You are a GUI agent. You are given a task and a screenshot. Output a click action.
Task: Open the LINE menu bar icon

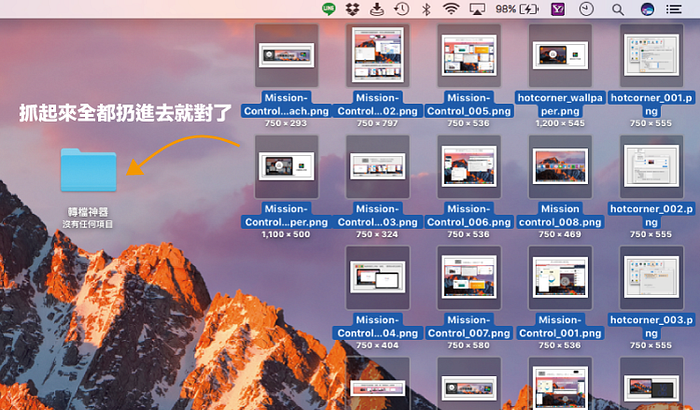(x=329, y=9)
